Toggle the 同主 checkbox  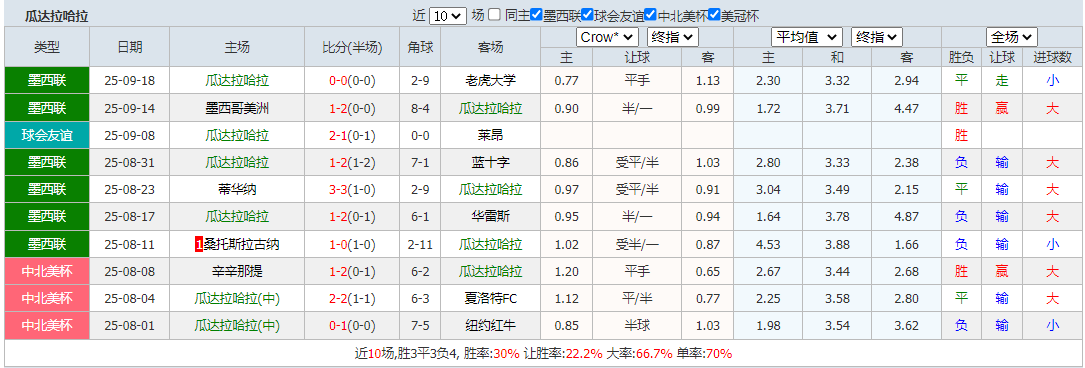coord(494,15)
